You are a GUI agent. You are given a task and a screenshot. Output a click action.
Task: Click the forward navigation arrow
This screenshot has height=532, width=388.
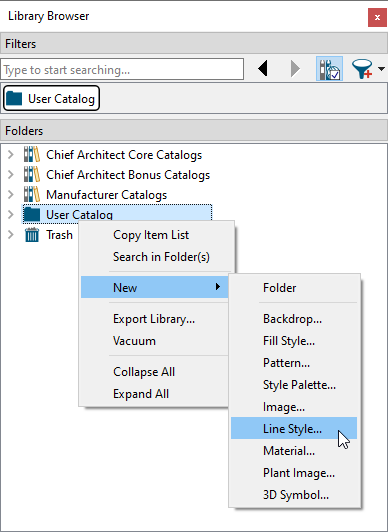295,69
